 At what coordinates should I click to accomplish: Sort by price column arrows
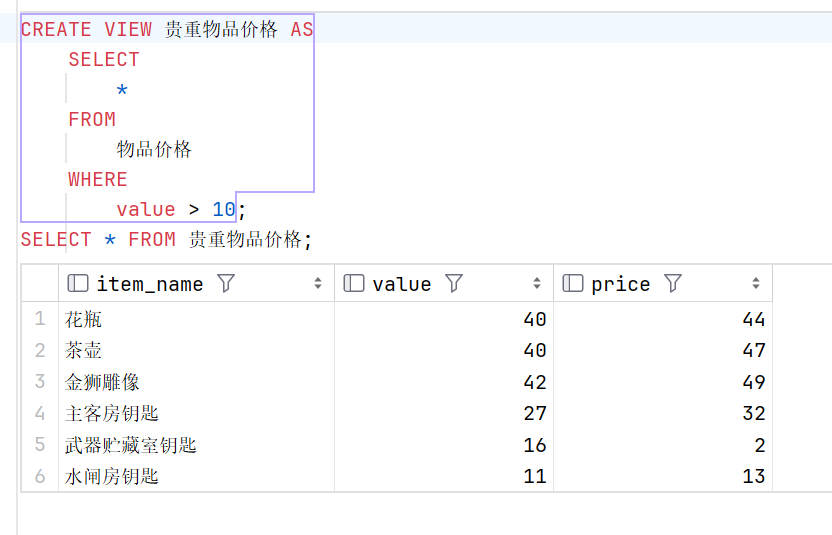click(756, 283)
